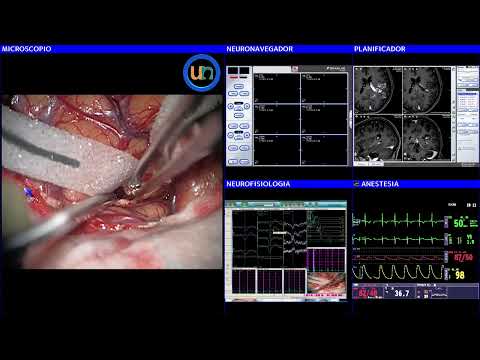Click the small trend graph in anesthesia bottom bar
This screenshot has width=480, height=360.
point(439,293)
